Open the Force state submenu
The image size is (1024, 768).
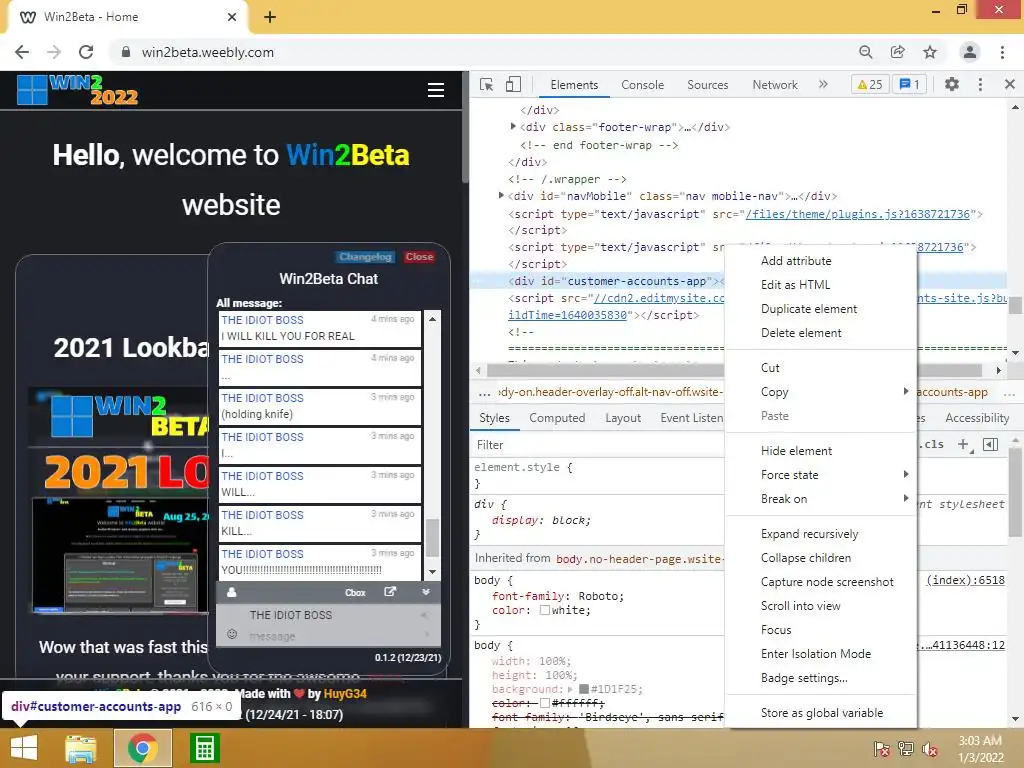click(821, 475)
